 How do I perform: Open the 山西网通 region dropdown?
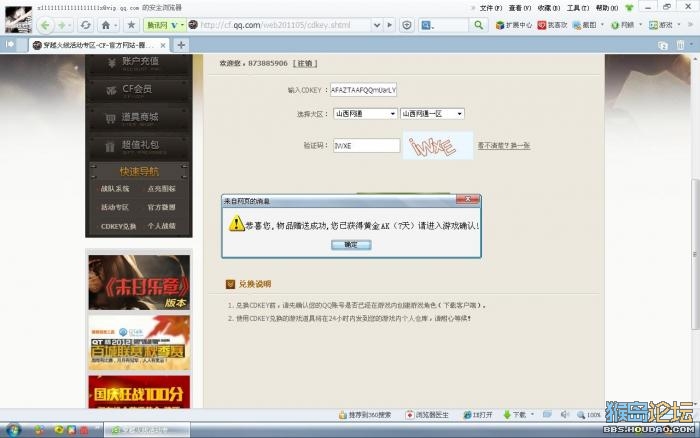tap(365, 114)
